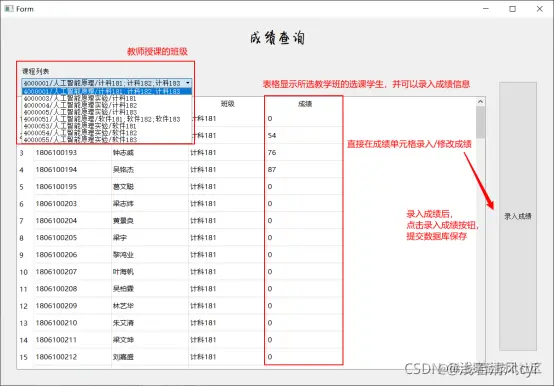Select score cell of student 1806100212
The image size is (554, 387).
304,357
